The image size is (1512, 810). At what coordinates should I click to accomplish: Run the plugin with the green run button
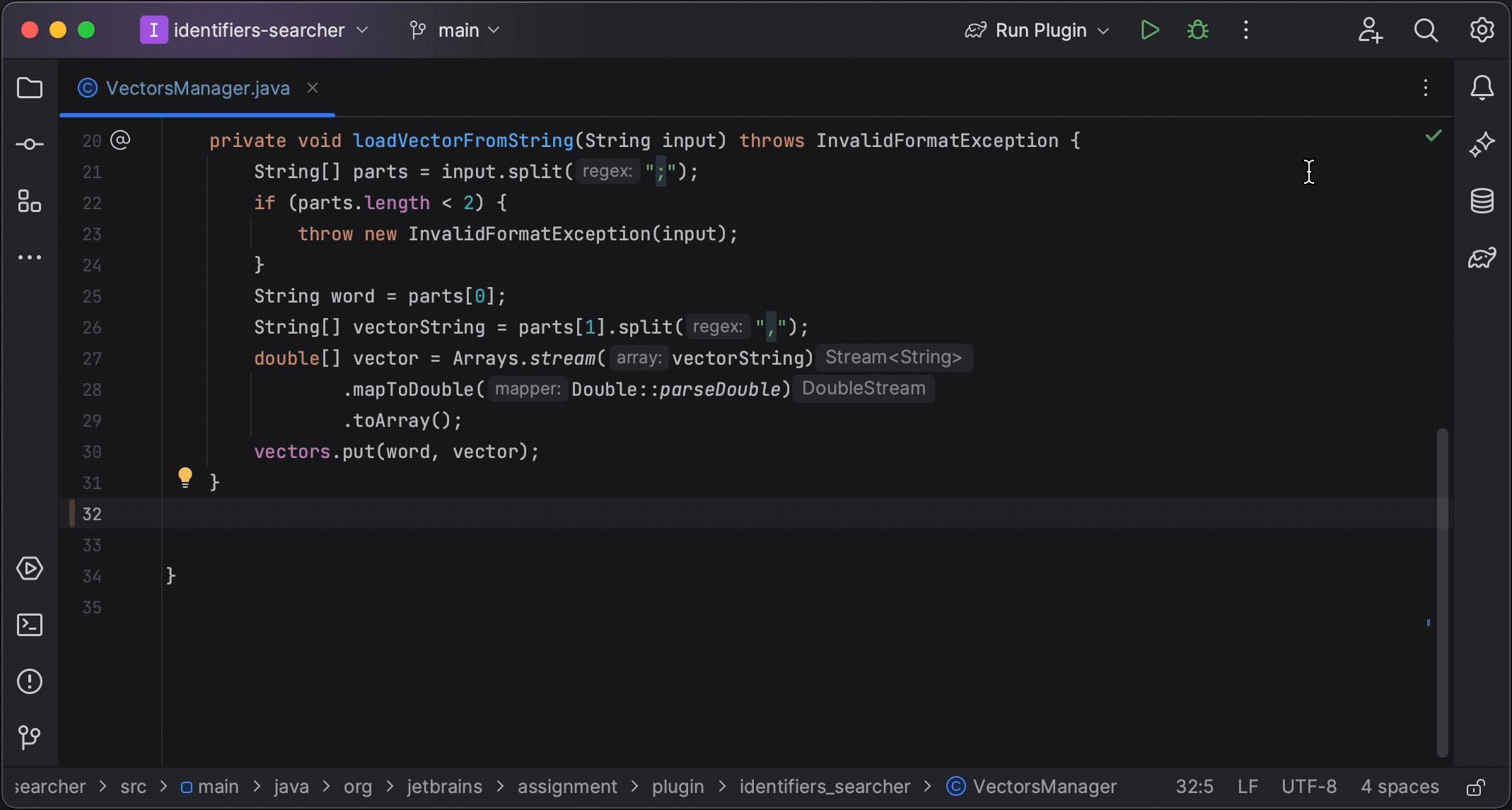tap(1149, 30)
